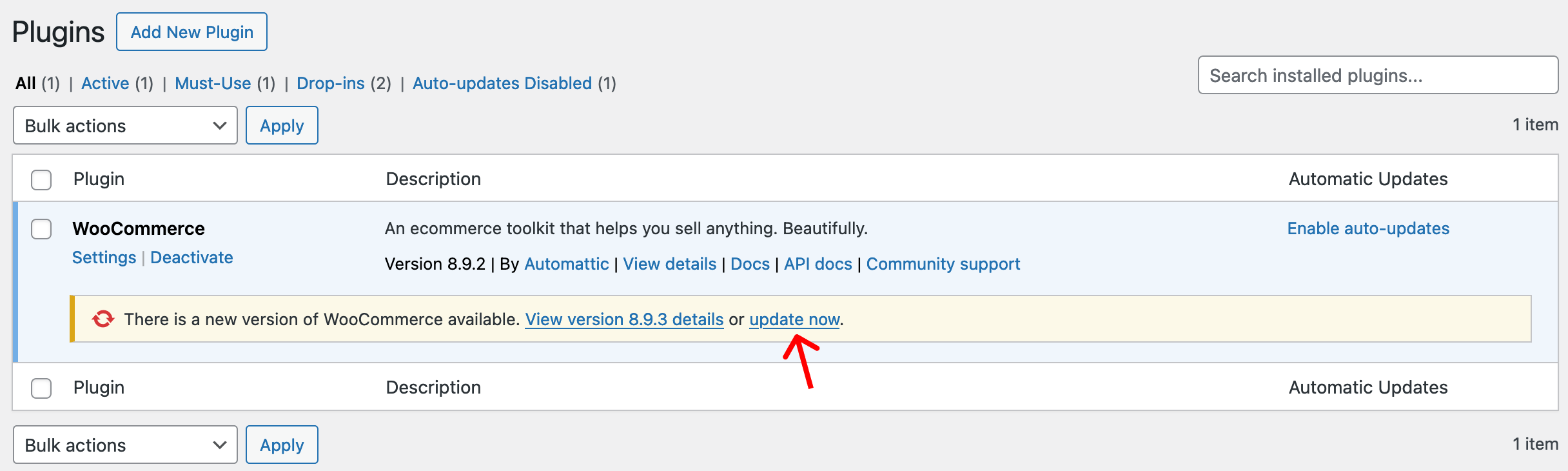This screenshot has height=471, width=1568.
Task: Toggle the select-all checkbox in table footer
Action: (41, 388)
